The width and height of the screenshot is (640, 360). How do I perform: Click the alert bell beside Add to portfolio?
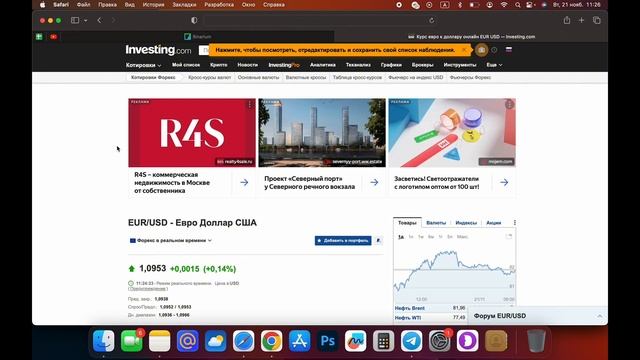click(378, 240)
